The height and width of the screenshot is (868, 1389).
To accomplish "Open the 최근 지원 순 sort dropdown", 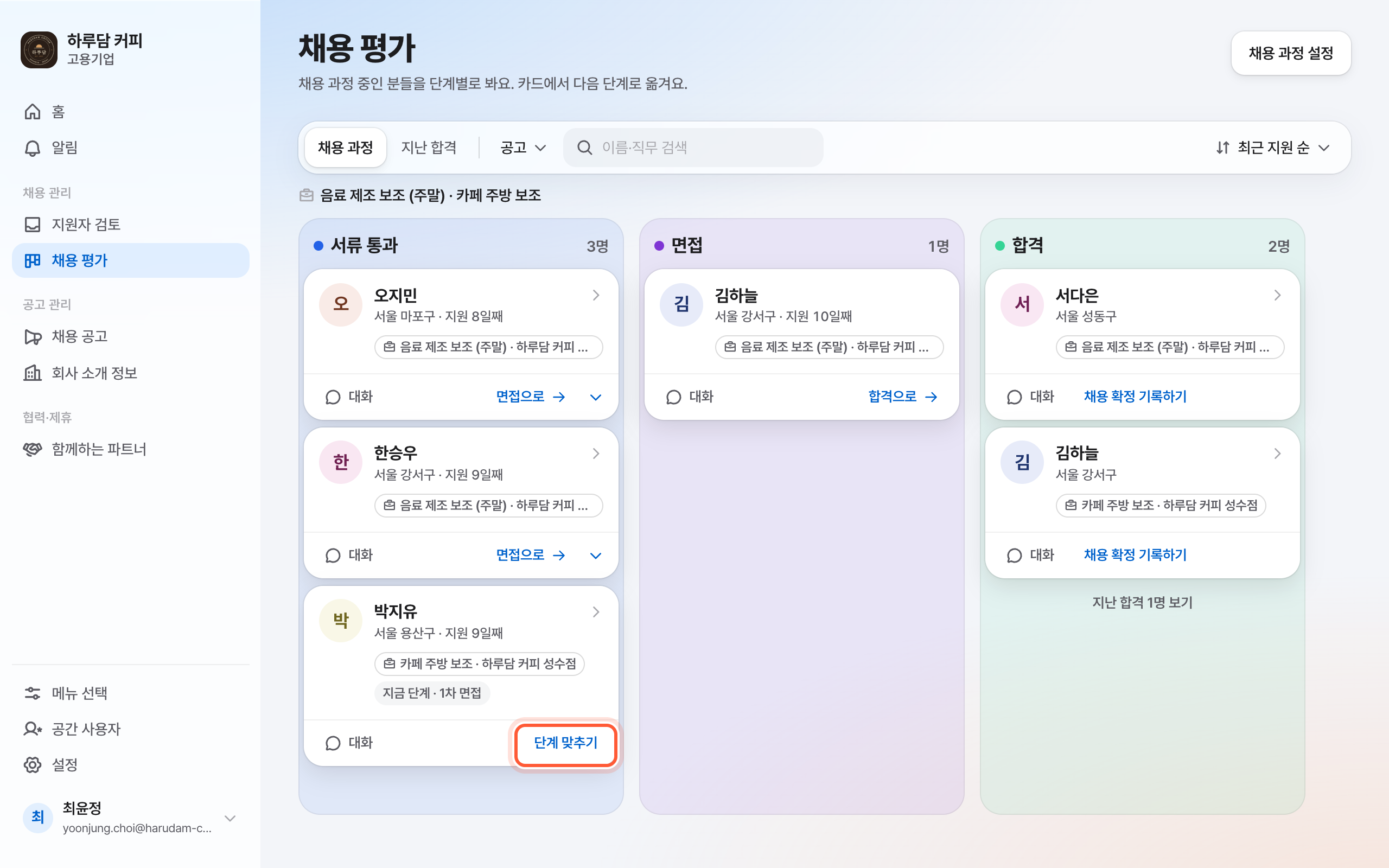I will pyautogui.click(x=1272, y=148).
